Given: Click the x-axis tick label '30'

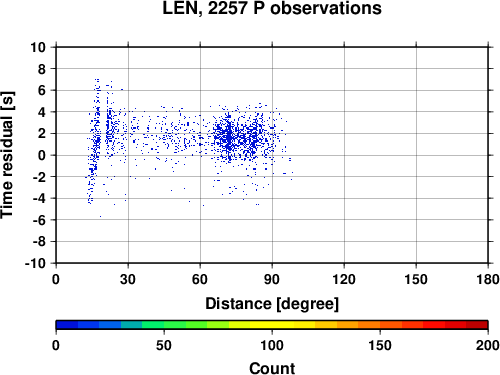Looking at the screenshot, I should (x=128, y=279).
